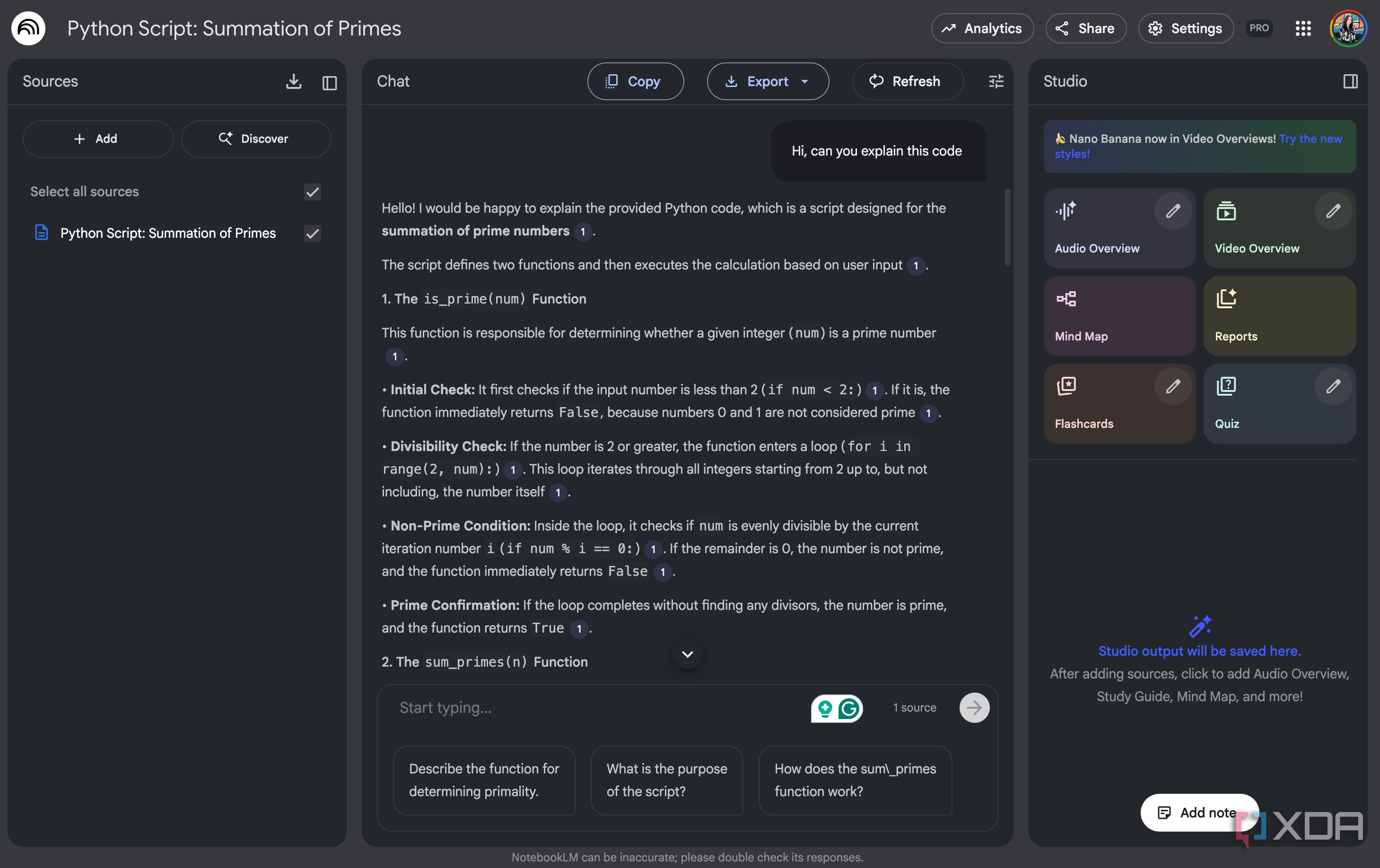The width and height of the screenshot is (1380, 868).
Task: Create a Mind Map
Action: click(1118, 316)
